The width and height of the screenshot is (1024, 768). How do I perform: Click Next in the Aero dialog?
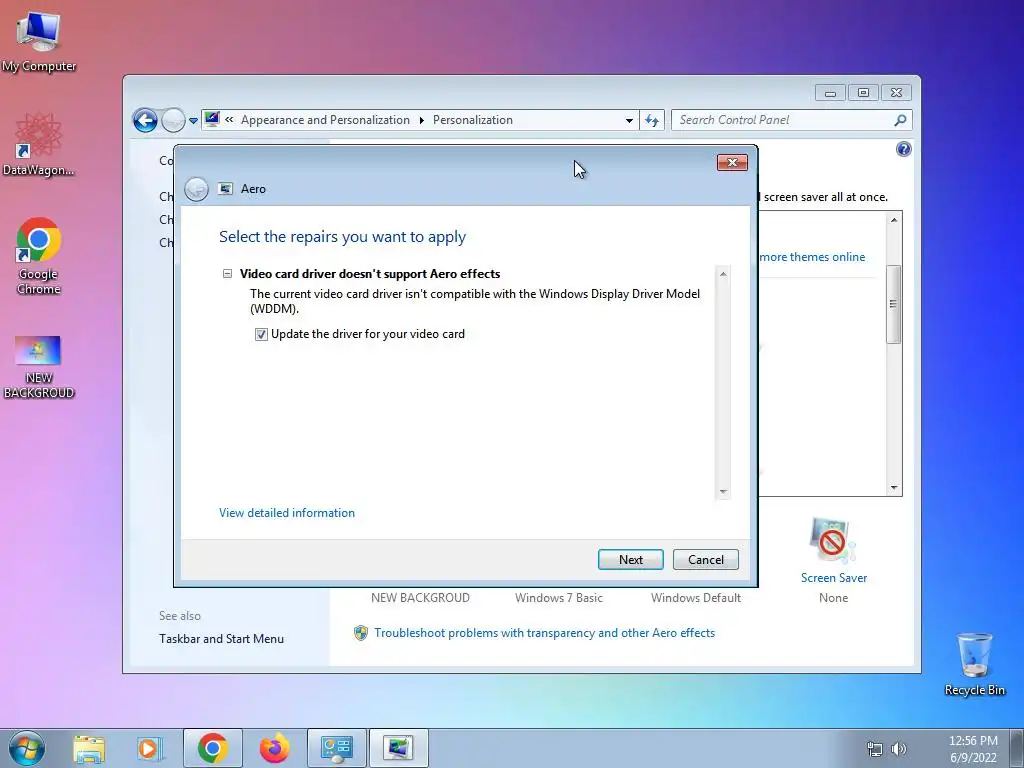coord(630,560)
